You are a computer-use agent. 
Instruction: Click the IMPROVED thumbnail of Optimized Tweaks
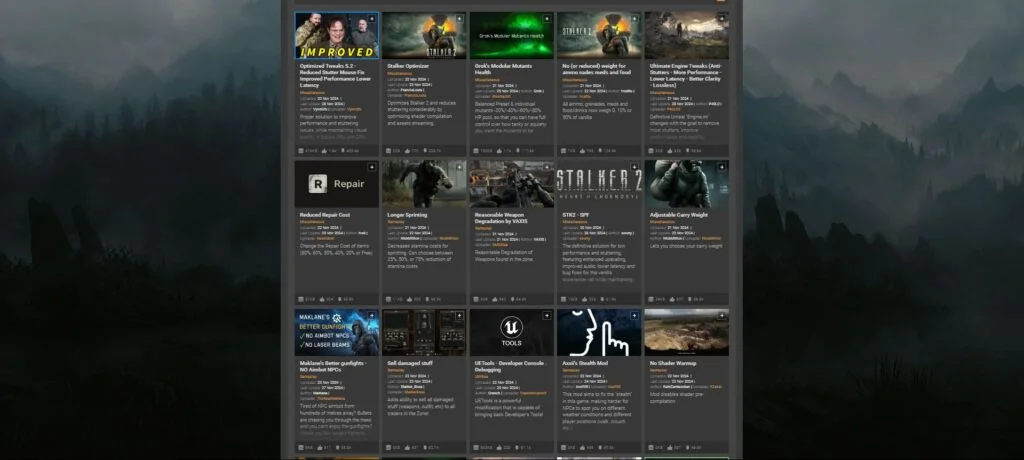click(336, 35)
